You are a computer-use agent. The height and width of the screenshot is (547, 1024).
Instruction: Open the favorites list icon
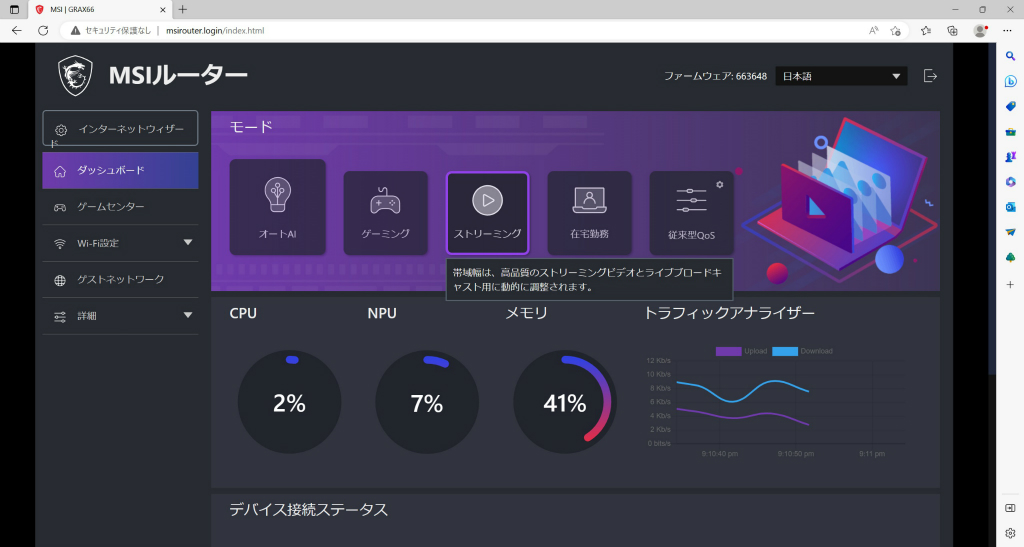click(925, 31)
